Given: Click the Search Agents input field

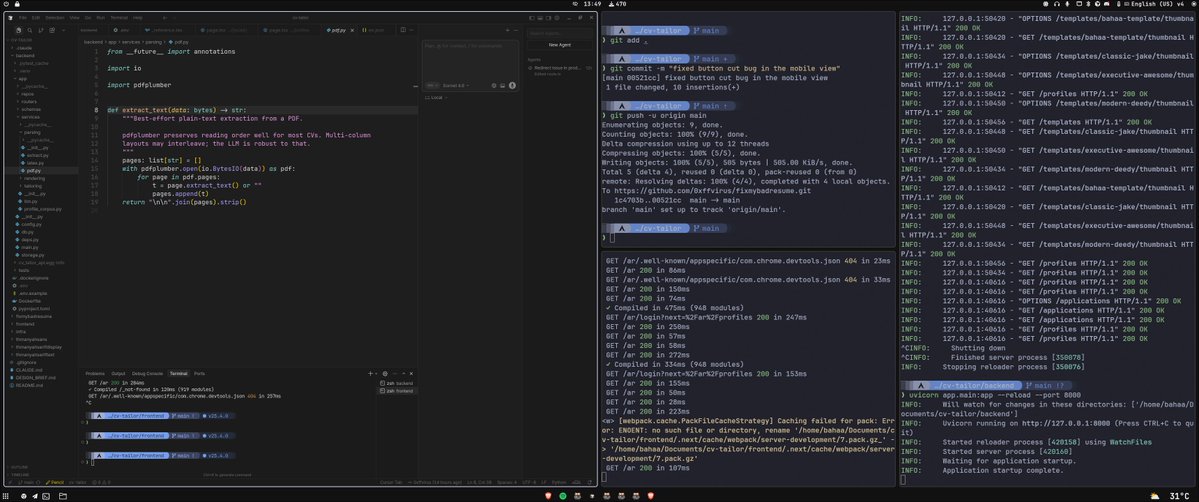Looking at the screenshot, I should pyautogui.click(x=560, y=33).
